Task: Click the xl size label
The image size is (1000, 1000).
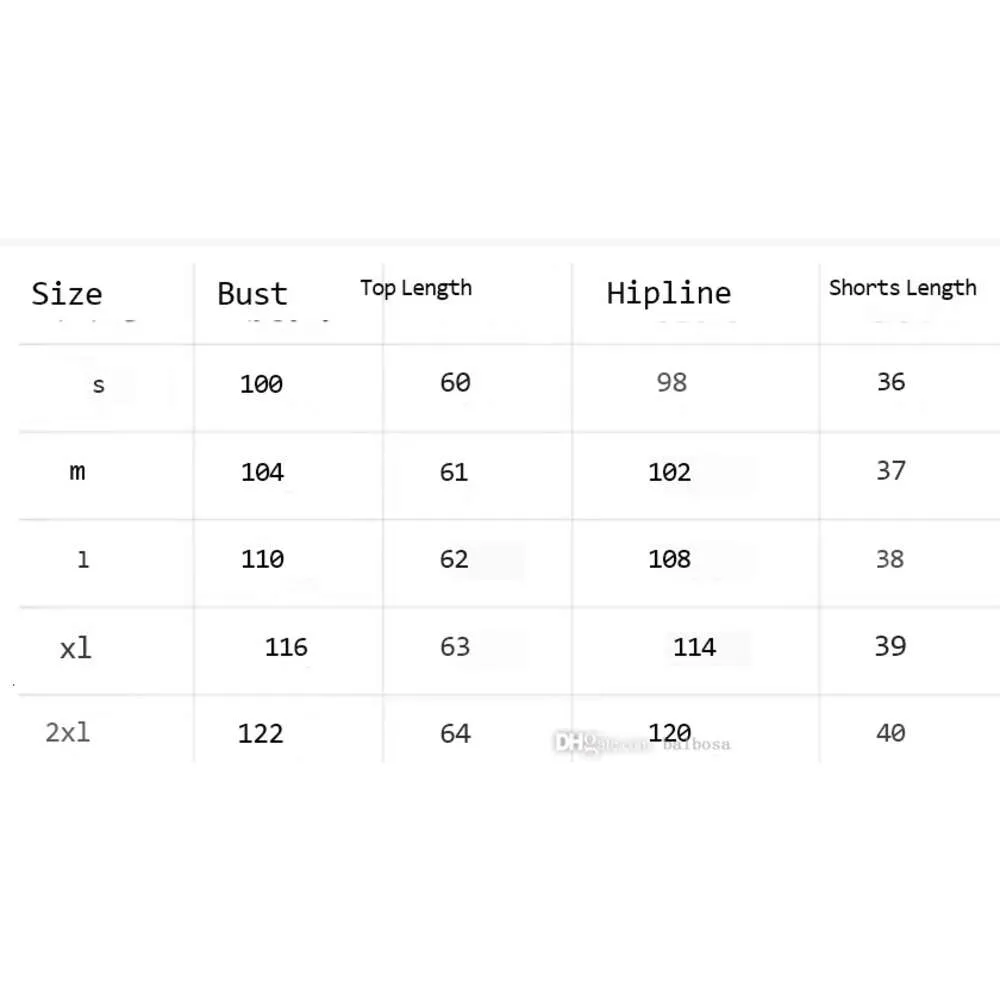Action: click(76, 648)
